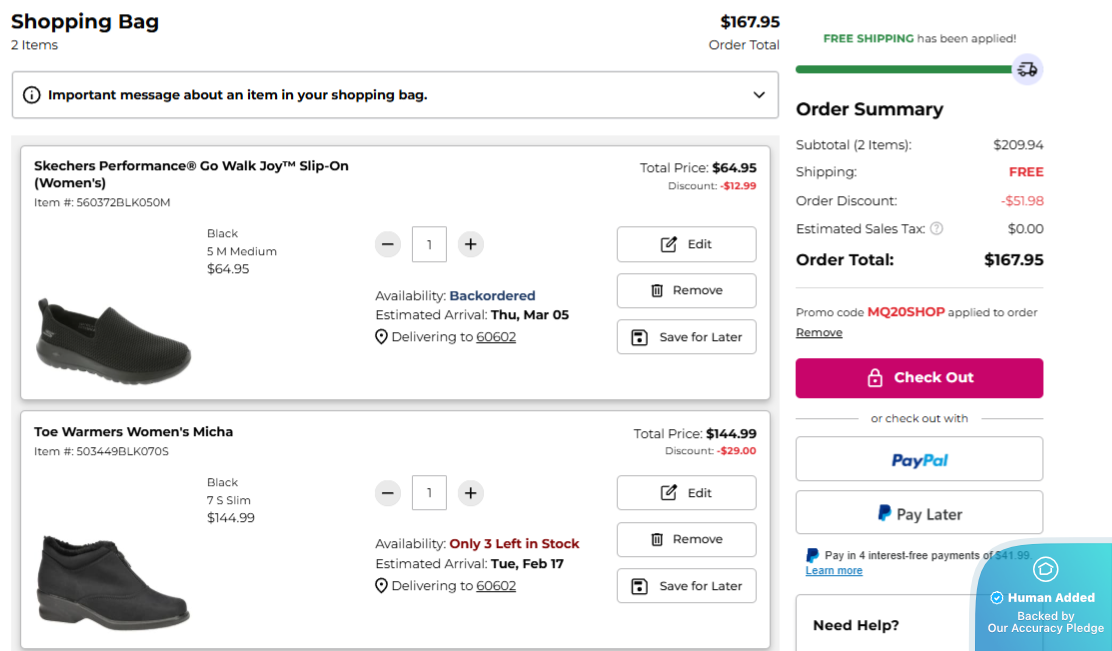Save Toe Warmers Micha for later
1112x651 pixels.
click(x=686, y=586)
